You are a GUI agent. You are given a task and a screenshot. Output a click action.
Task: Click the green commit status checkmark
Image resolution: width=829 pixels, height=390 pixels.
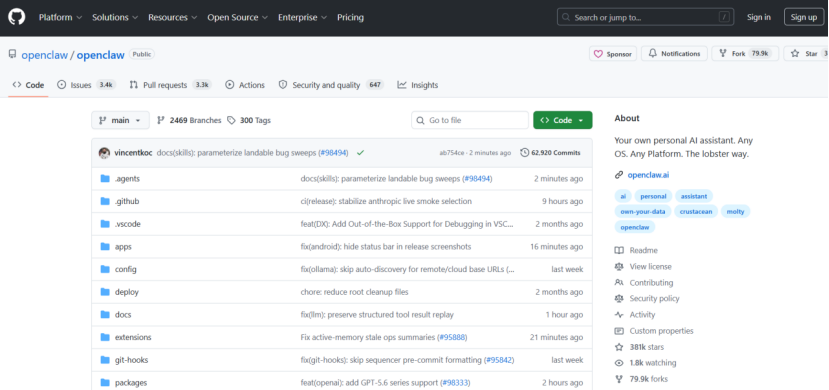[x=361, y=153]
